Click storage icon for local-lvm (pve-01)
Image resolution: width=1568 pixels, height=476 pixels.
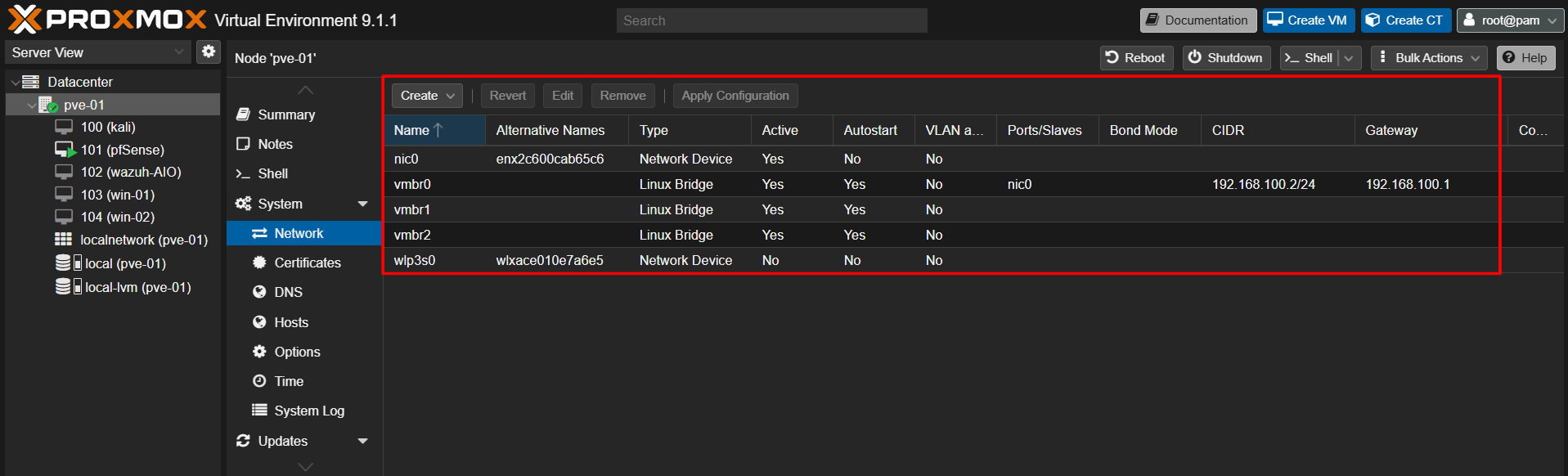point(68,286)
